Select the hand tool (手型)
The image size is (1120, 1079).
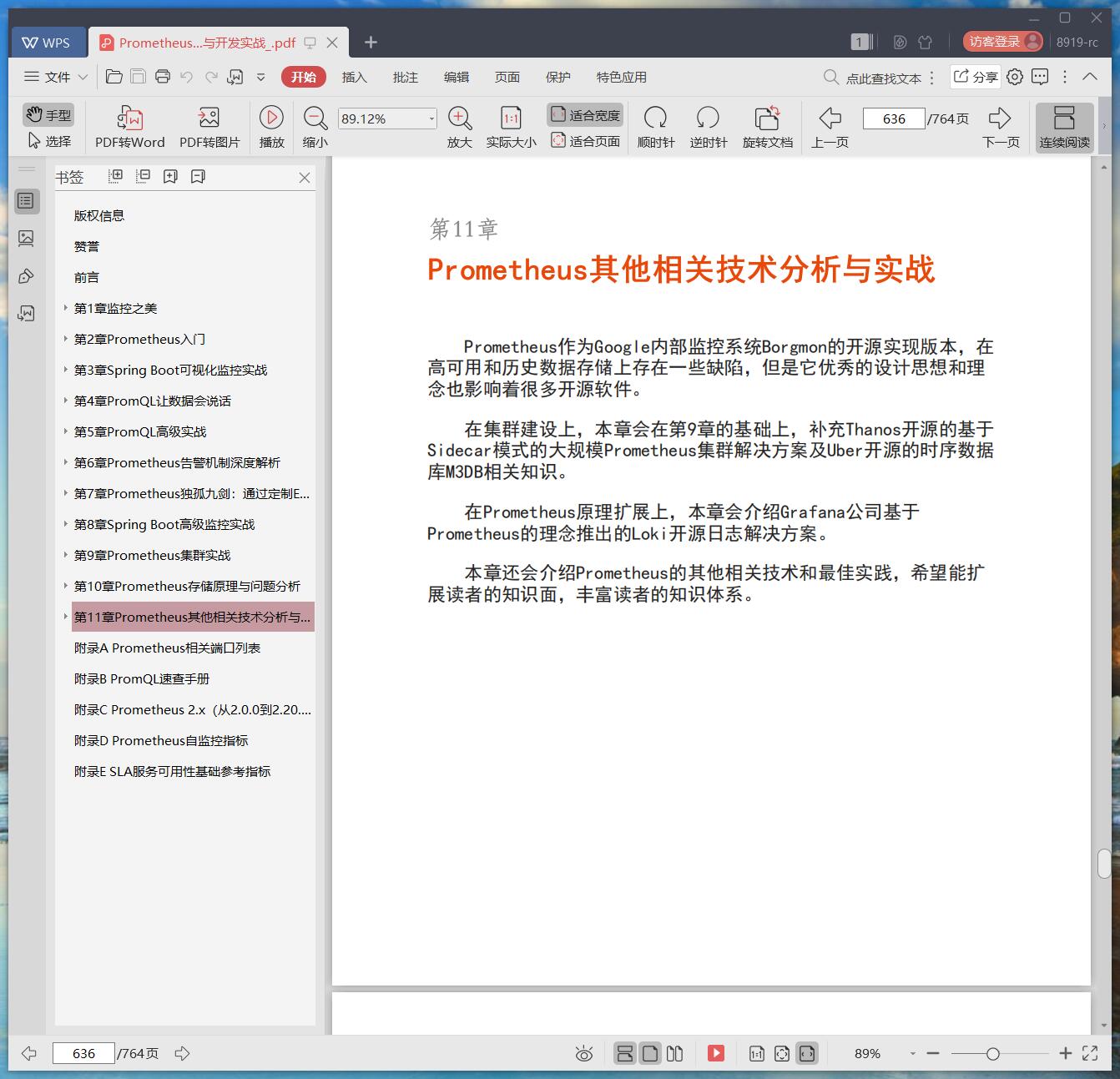pos(48,115)
